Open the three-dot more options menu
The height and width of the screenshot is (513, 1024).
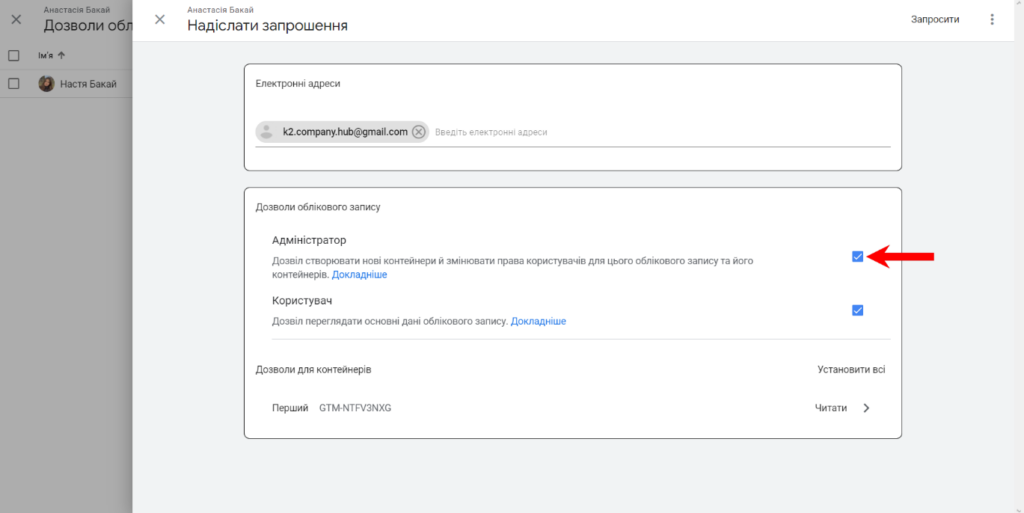click(992, 20)
